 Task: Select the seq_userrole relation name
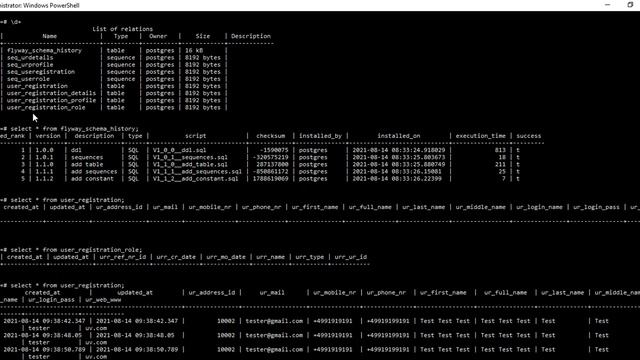coord(28,79)
